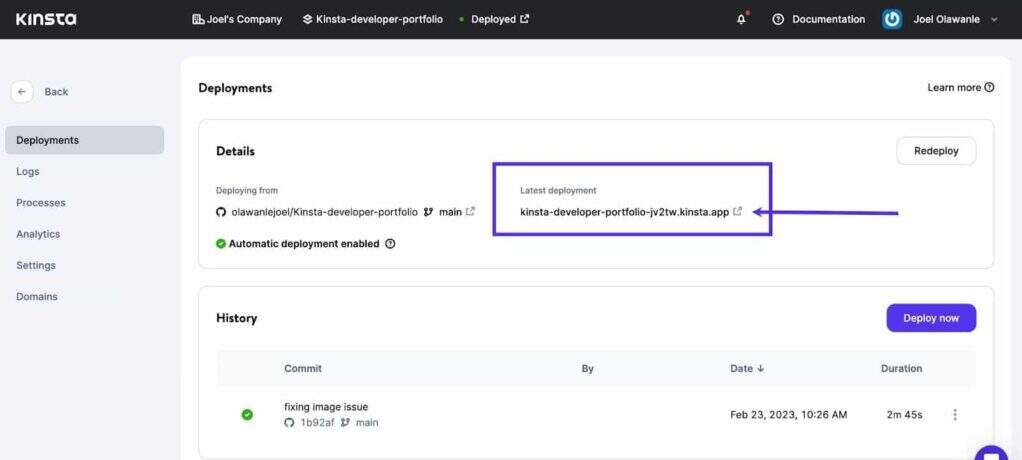
Task: Click Learn more help icon
Action: [989, 88]
